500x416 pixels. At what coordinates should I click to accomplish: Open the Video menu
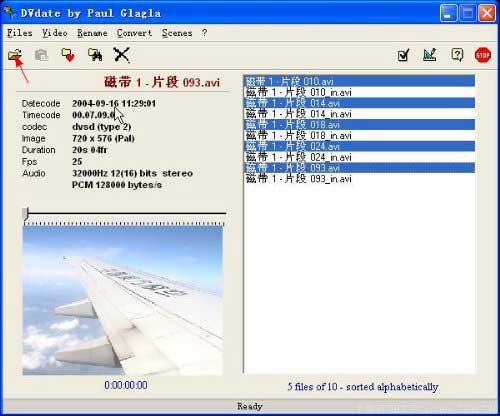click(55, 33)
